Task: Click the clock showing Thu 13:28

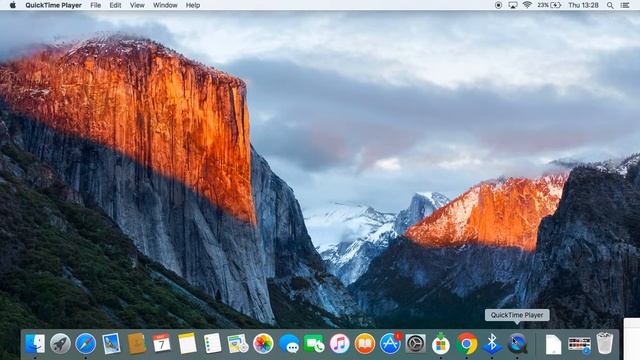Action: pyautogui.click(x=583, y=5)
